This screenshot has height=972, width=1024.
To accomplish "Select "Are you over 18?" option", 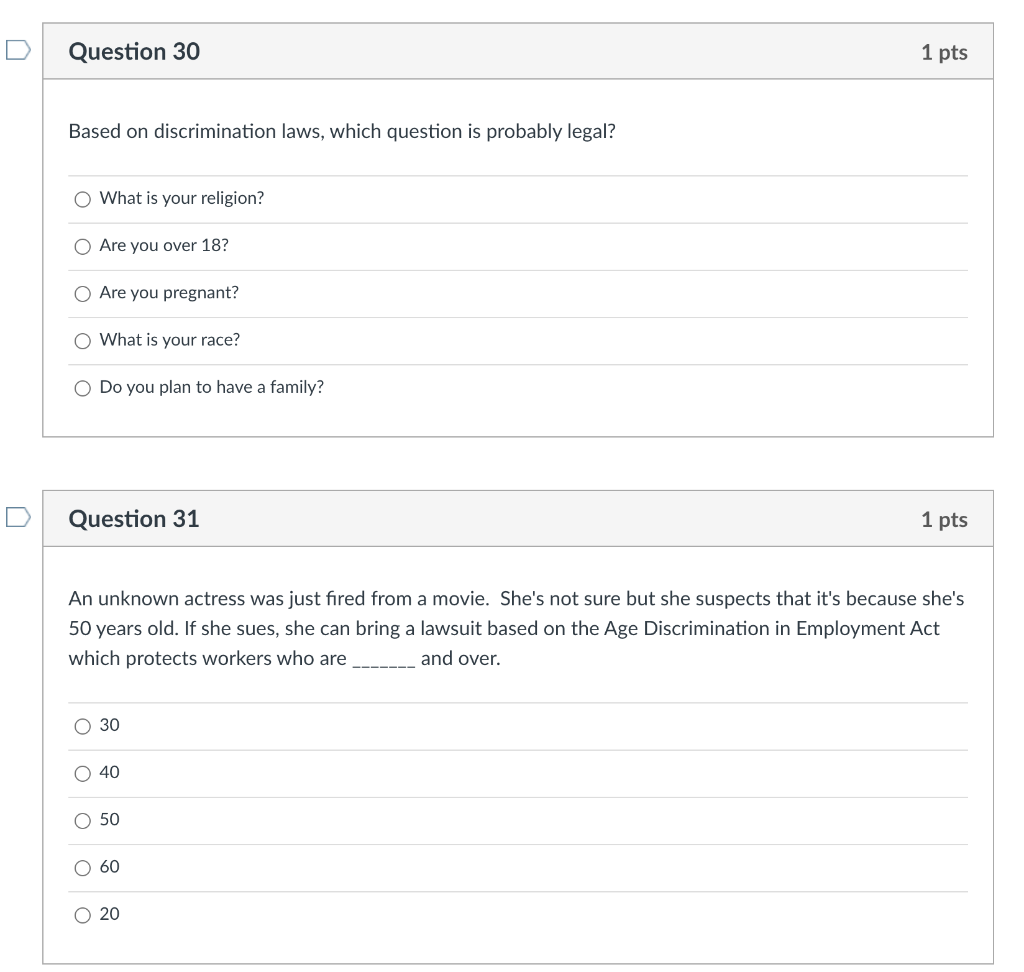I will 82,245.
